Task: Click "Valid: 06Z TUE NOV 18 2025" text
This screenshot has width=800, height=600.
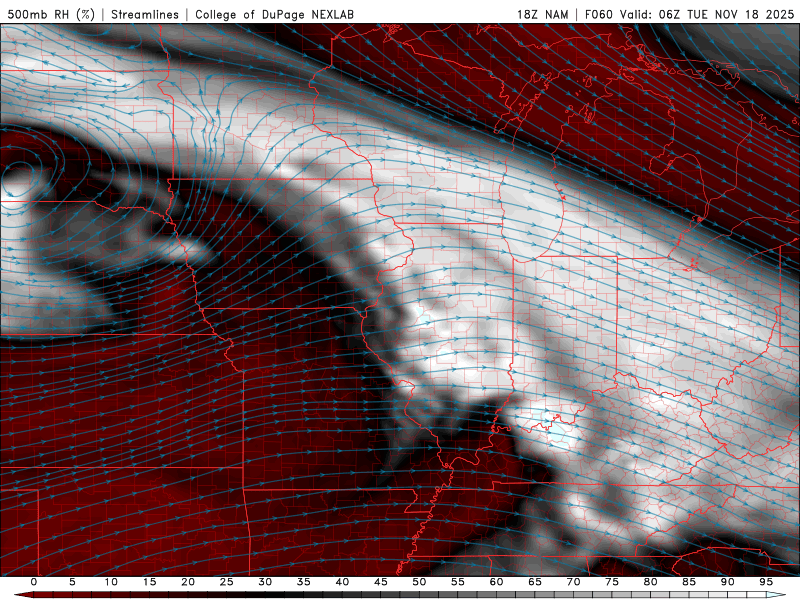Action: pos(707,14)
